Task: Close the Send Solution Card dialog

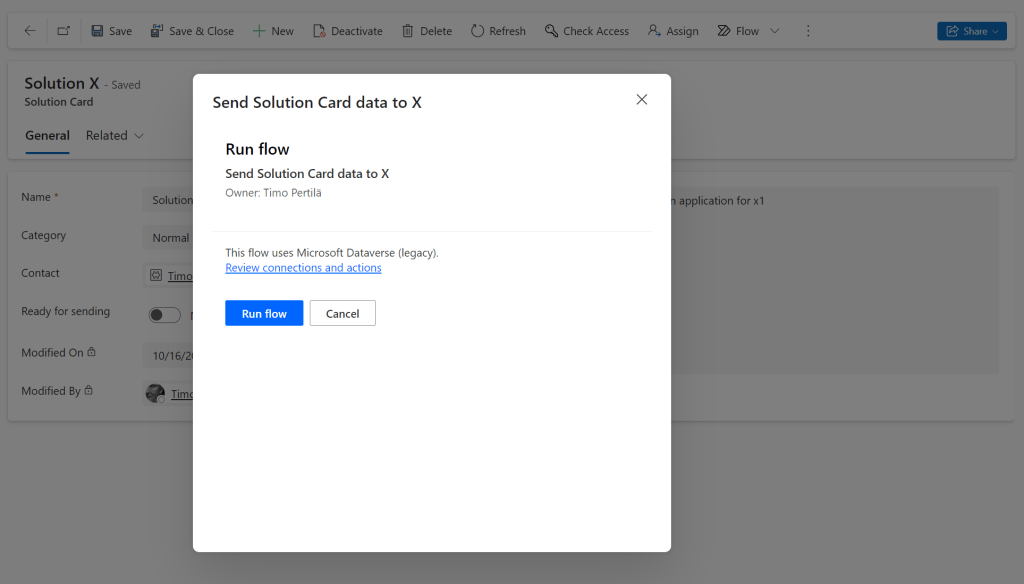Action: pyautogui.click(x=642, y=99)
